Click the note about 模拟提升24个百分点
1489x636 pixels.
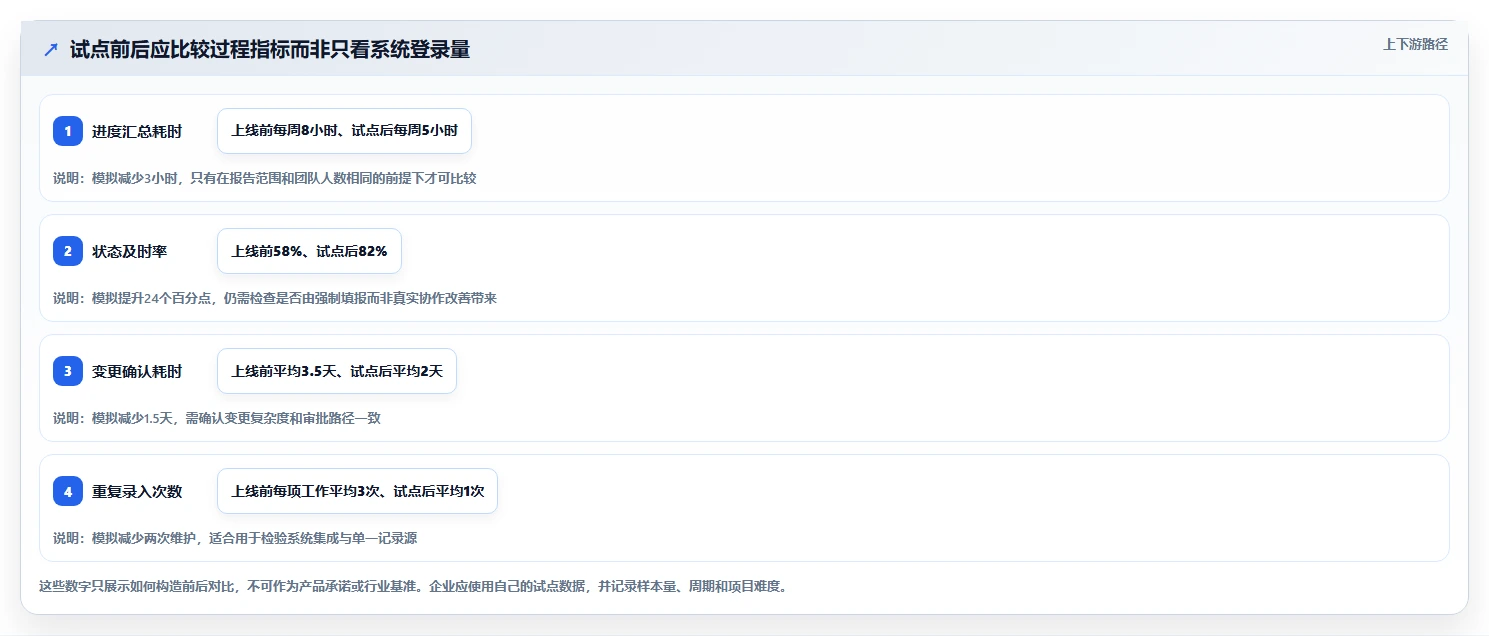coord(275,298)
